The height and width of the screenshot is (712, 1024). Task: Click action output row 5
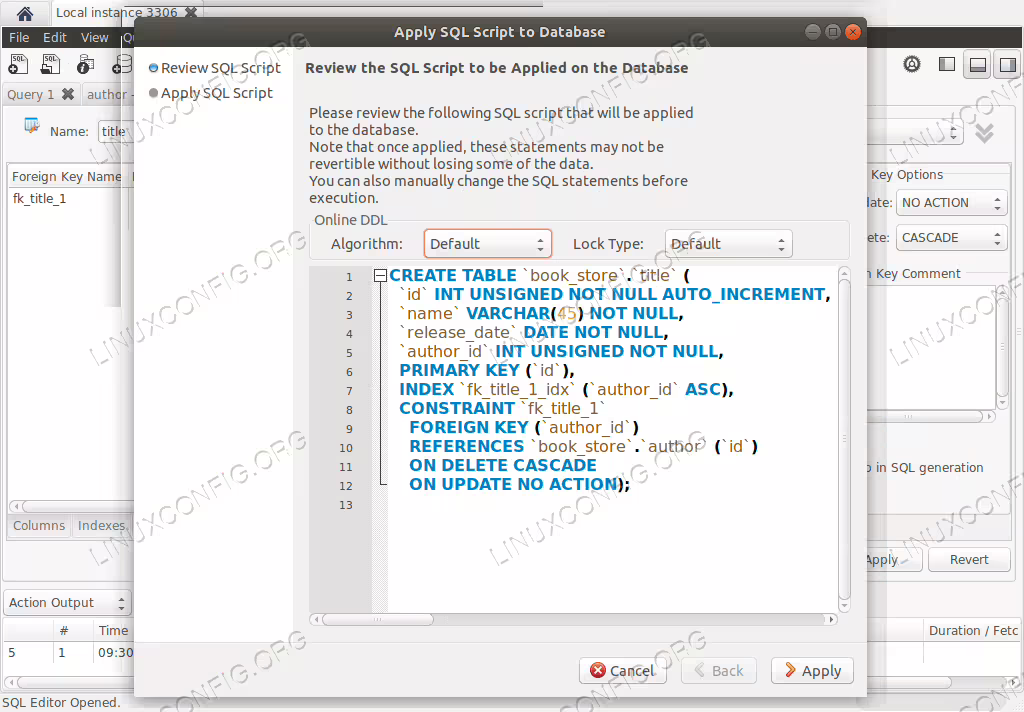pos(69,652)
